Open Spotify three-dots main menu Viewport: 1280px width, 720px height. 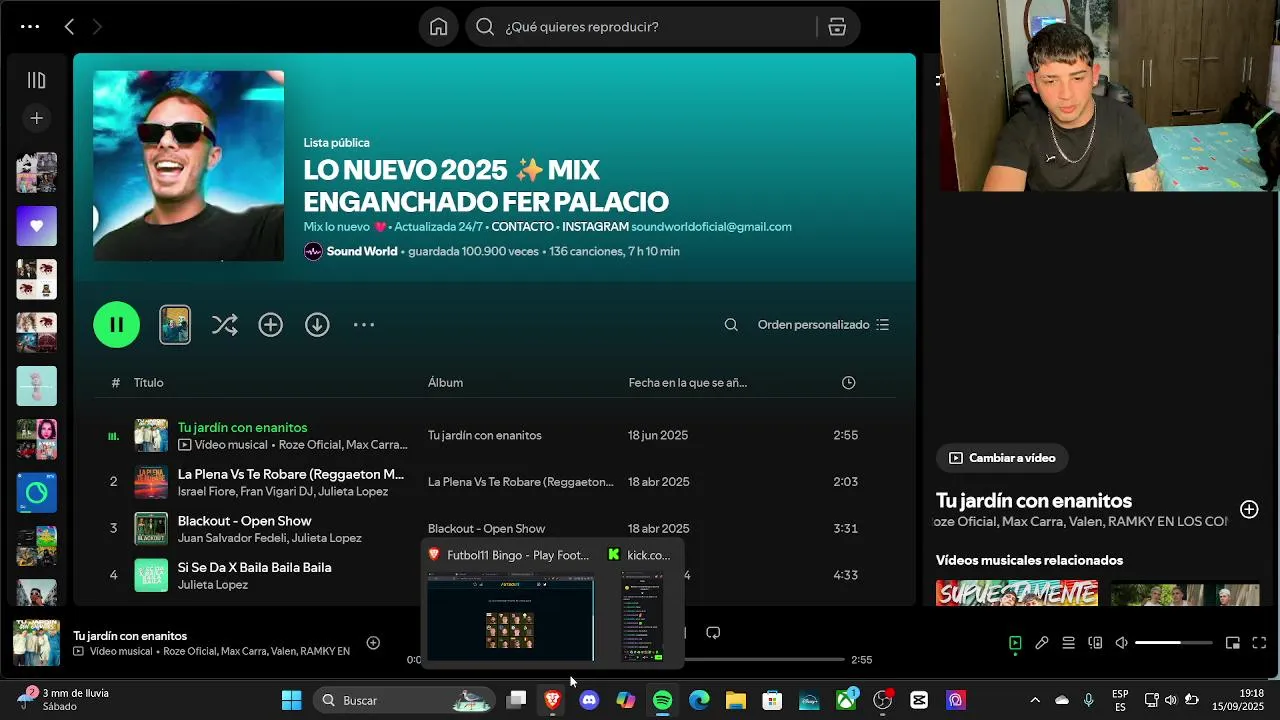click(x=30, y=27)
